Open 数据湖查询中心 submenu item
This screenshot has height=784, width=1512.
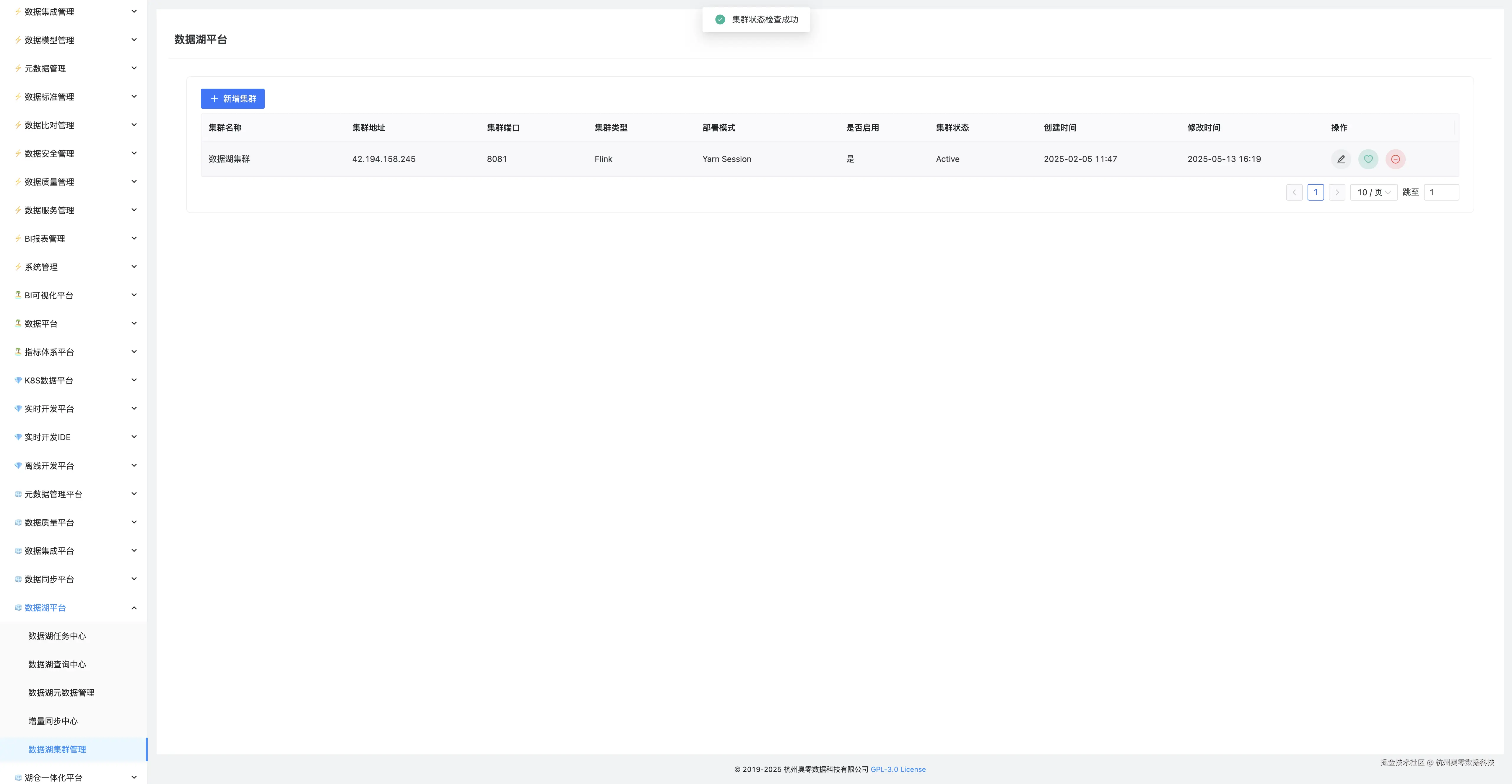coord(57,664)
